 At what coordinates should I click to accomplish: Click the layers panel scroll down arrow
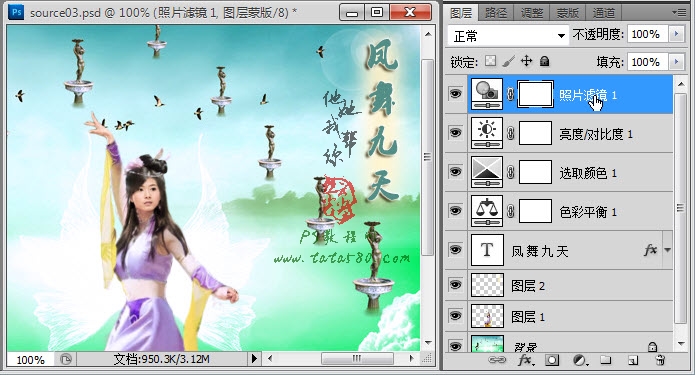click(x=681, y=344)
